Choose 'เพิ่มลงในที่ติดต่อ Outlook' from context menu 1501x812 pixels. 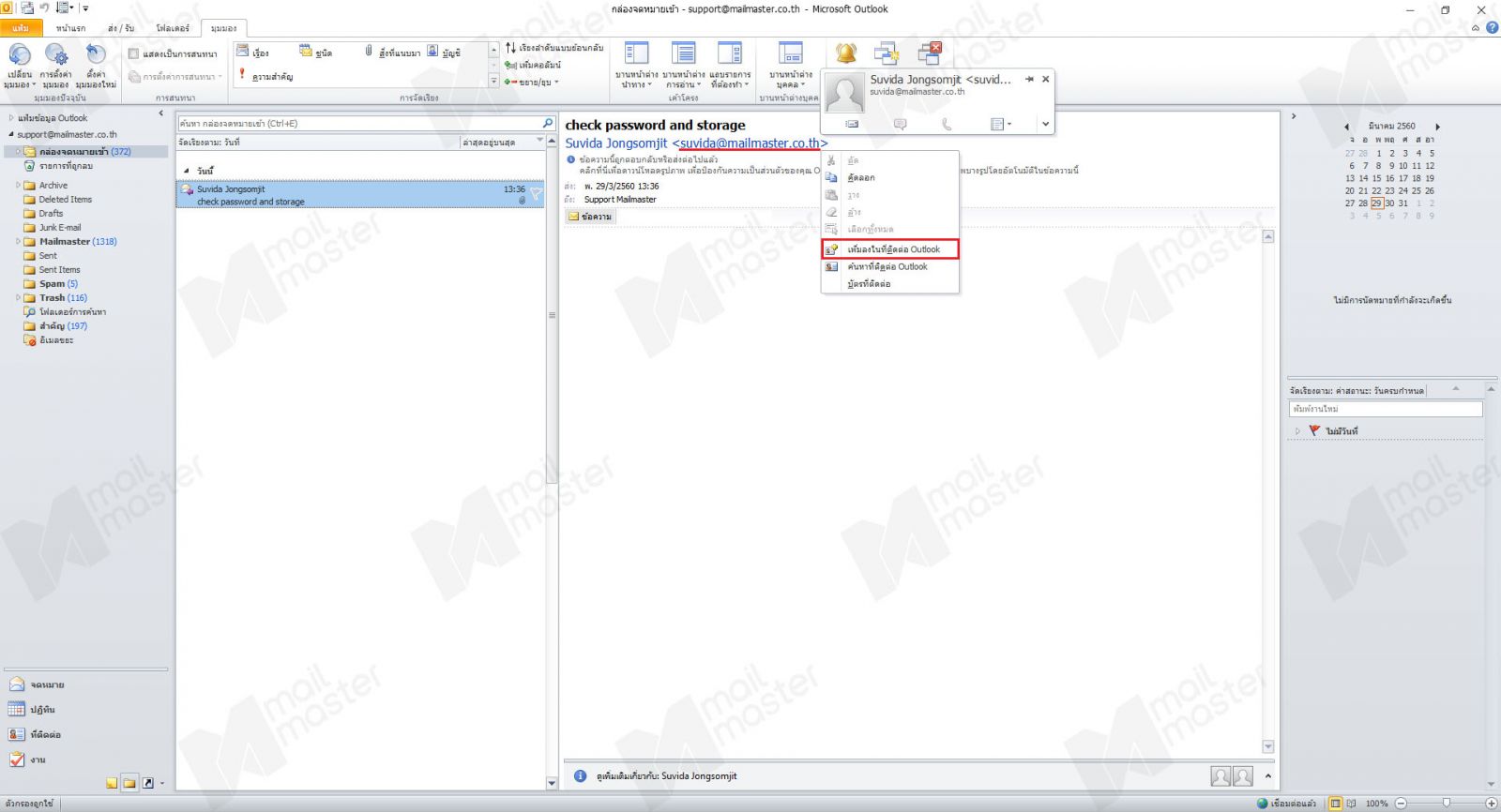(x=890, y=249)
